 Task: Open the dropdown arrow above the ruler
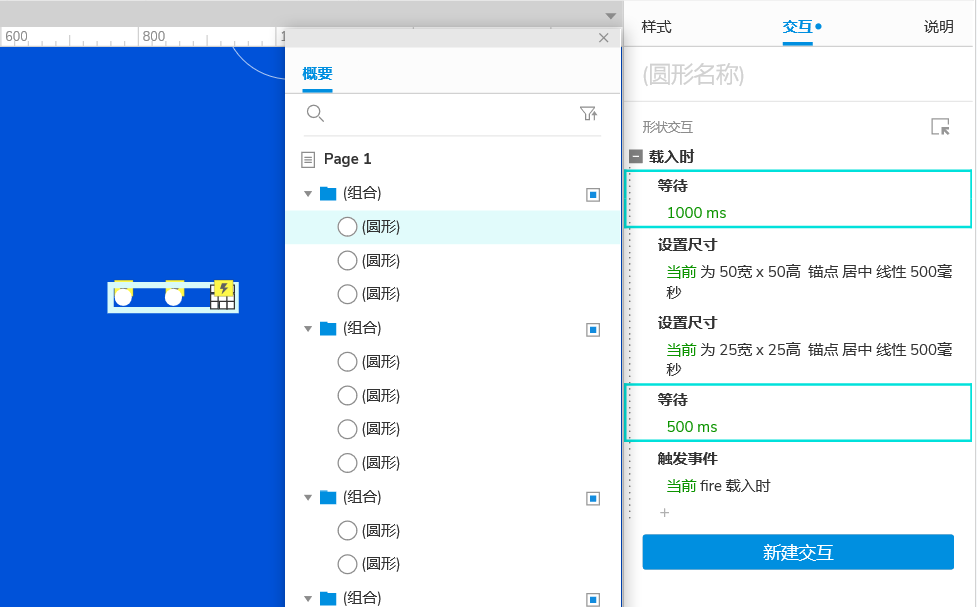pos(611,16)
